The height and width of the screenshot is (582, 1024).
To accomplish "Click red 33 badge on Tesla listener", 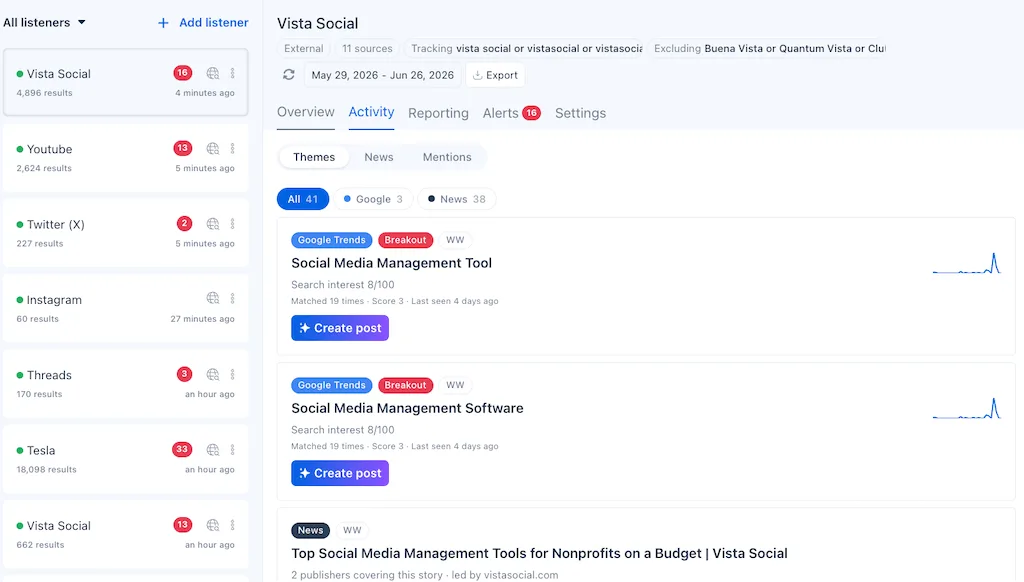I will [x=182, y=449].
